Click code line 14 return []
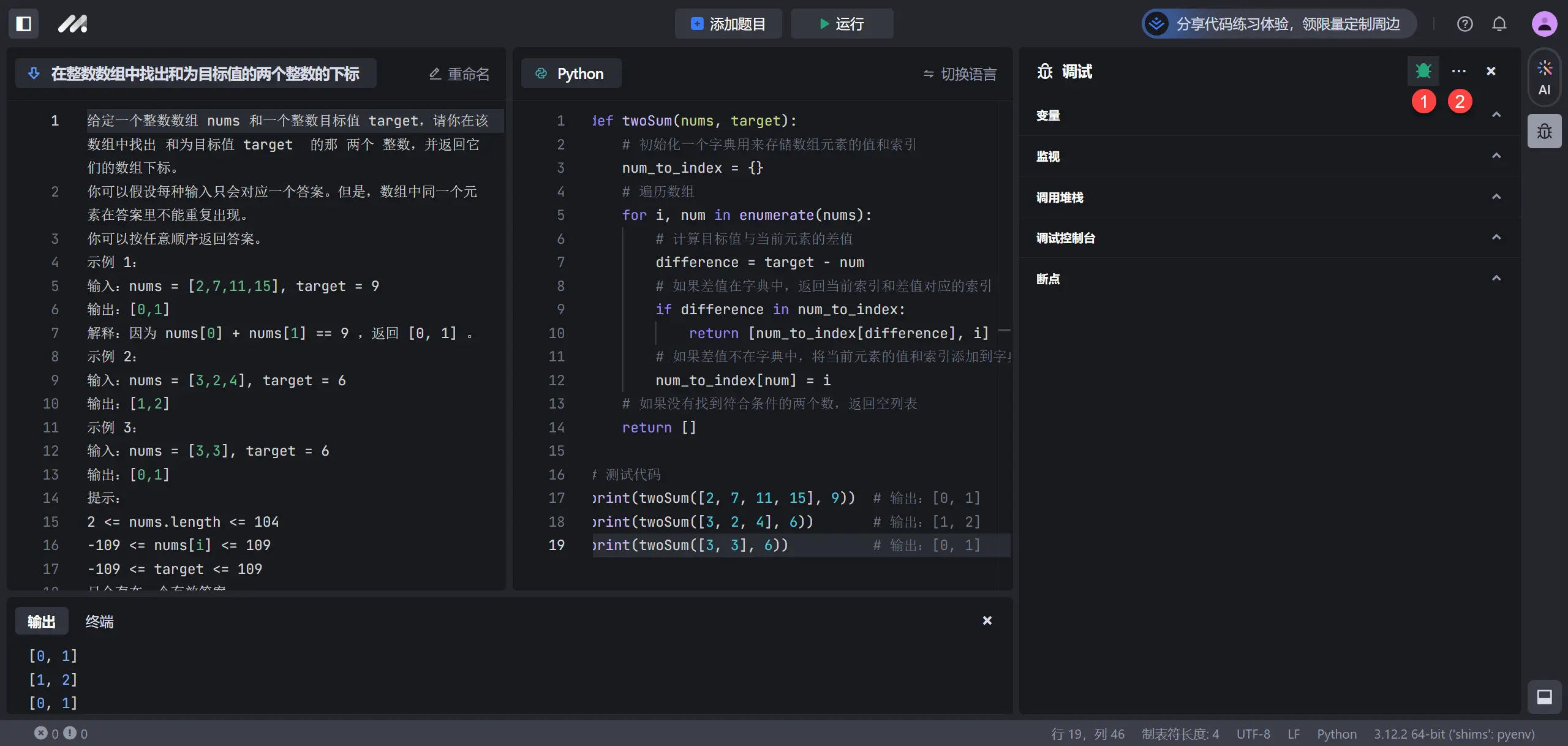Screen dimensions: 1568x746 pos(659,428)
